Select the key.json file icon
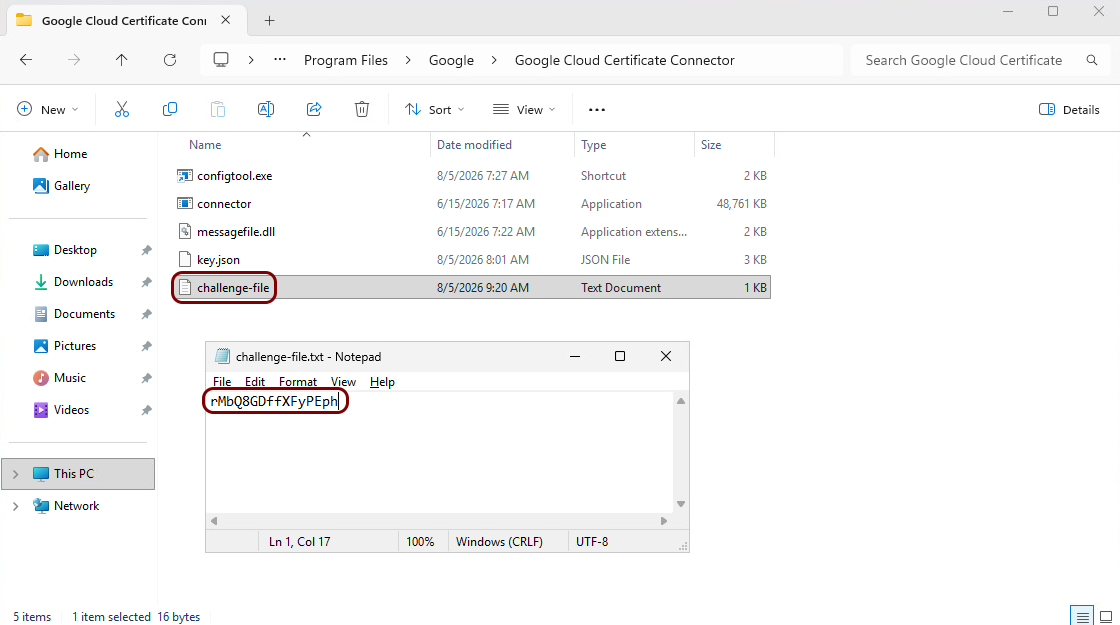Screen dimensions: 1120x625 click(x=184, y=259)
